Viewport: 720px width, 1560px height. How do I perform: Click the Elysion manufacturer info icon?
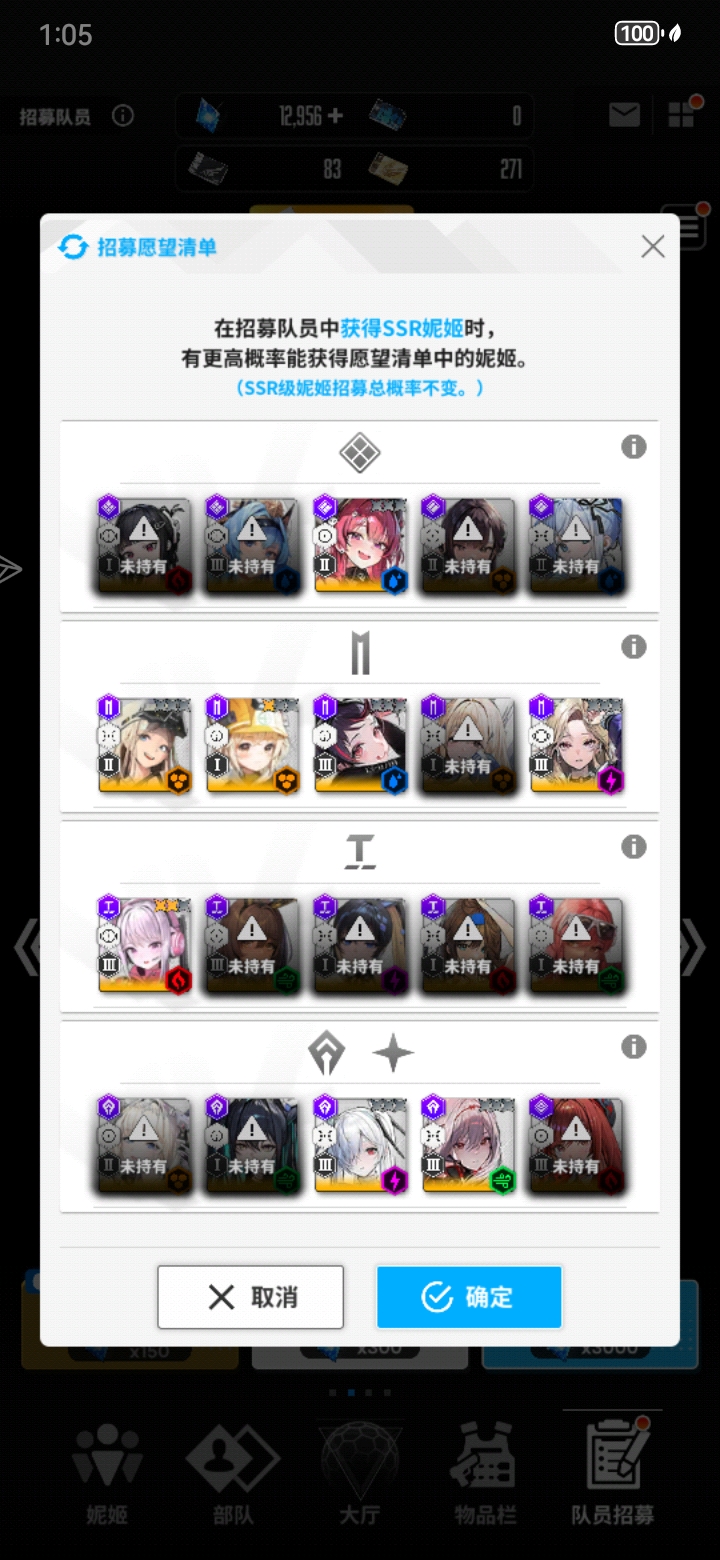pyautogui.click(x=634, y=447)
